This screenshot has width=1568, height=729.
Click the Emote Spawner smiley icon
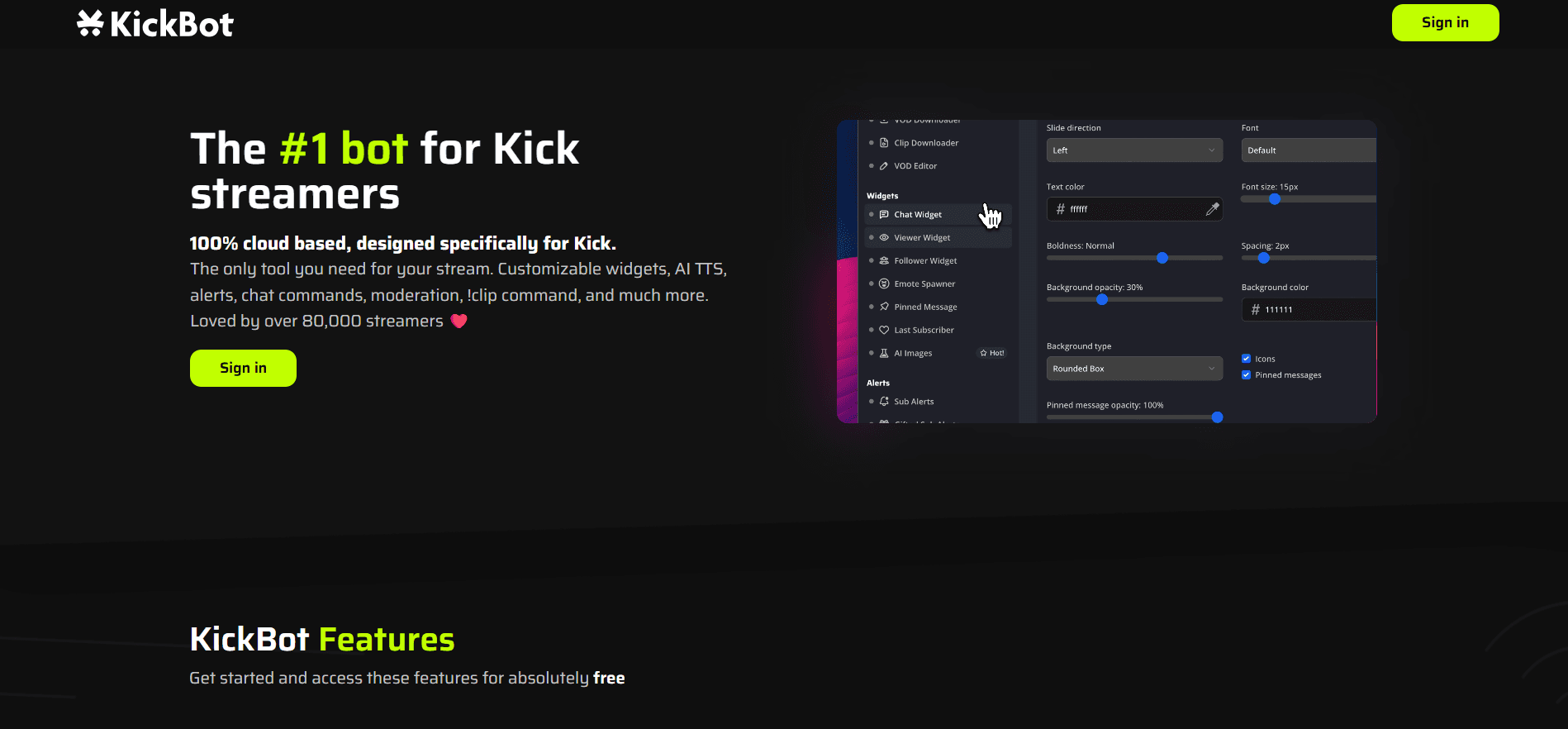coord(884,284)
